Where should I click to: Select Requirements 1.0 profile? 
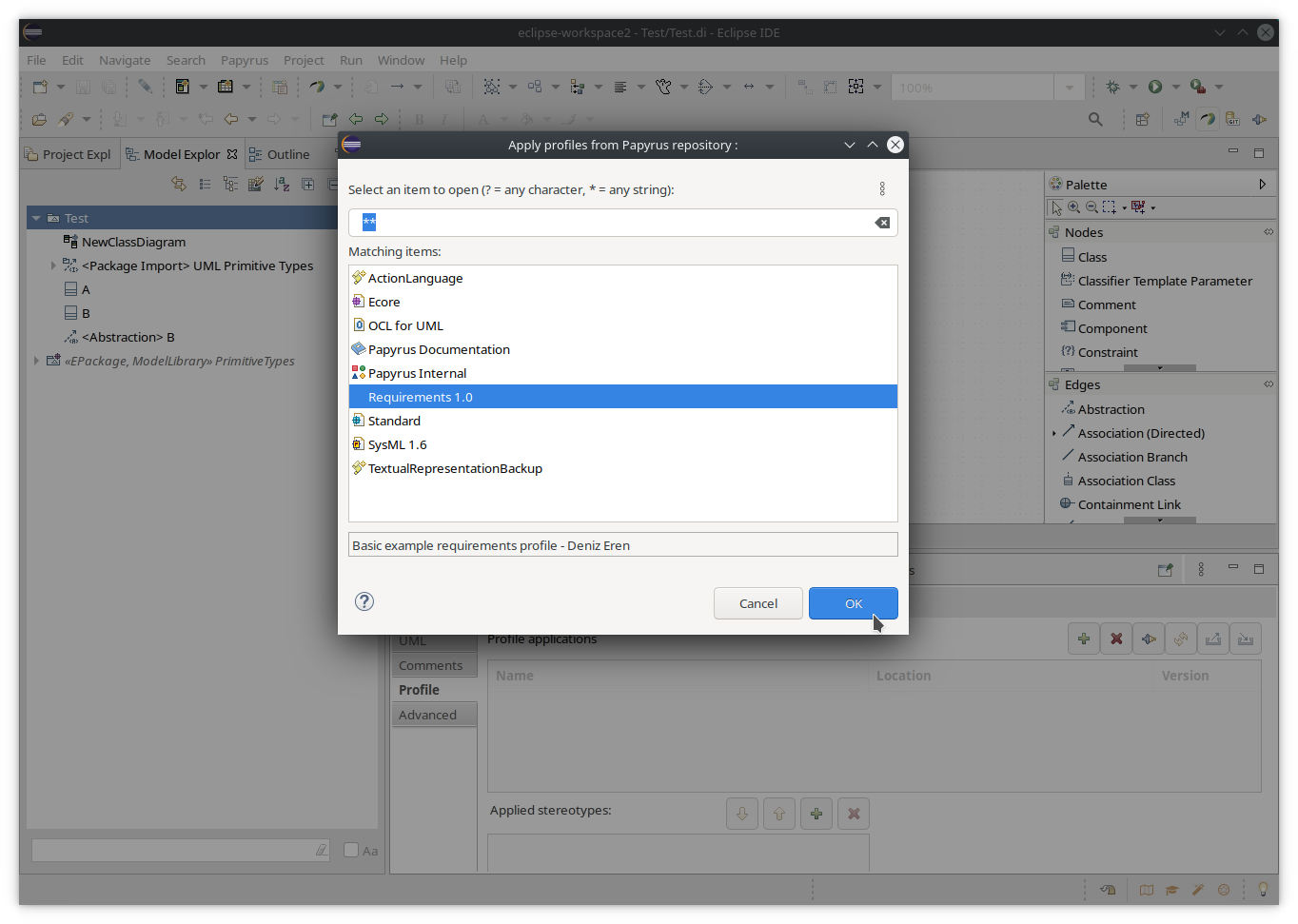coord(623,397)
